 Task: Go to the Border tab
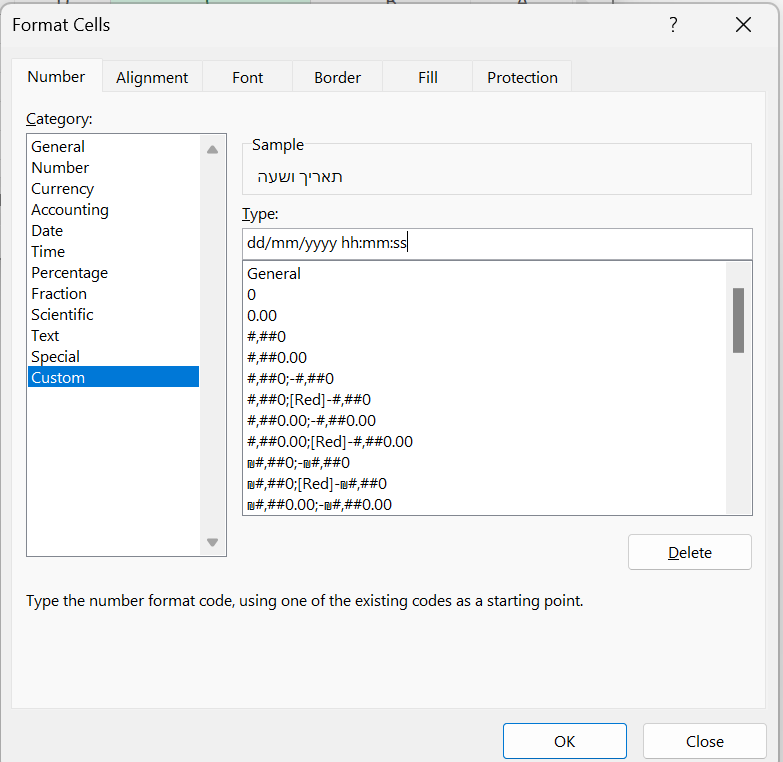(337, 77)
